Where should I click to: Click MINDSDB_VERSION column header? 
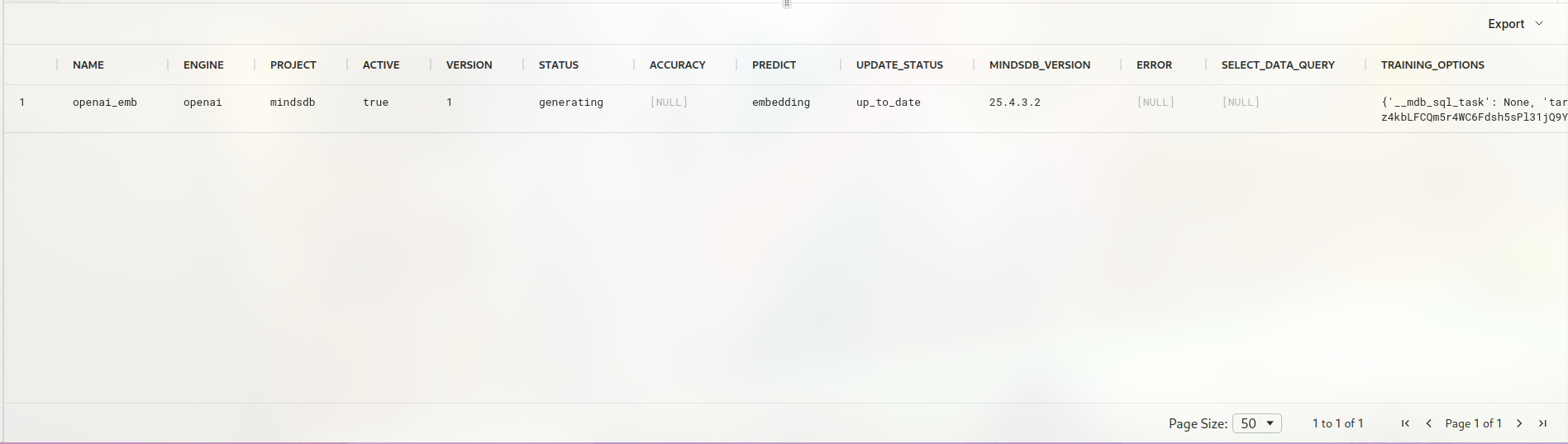(1040, 64)
